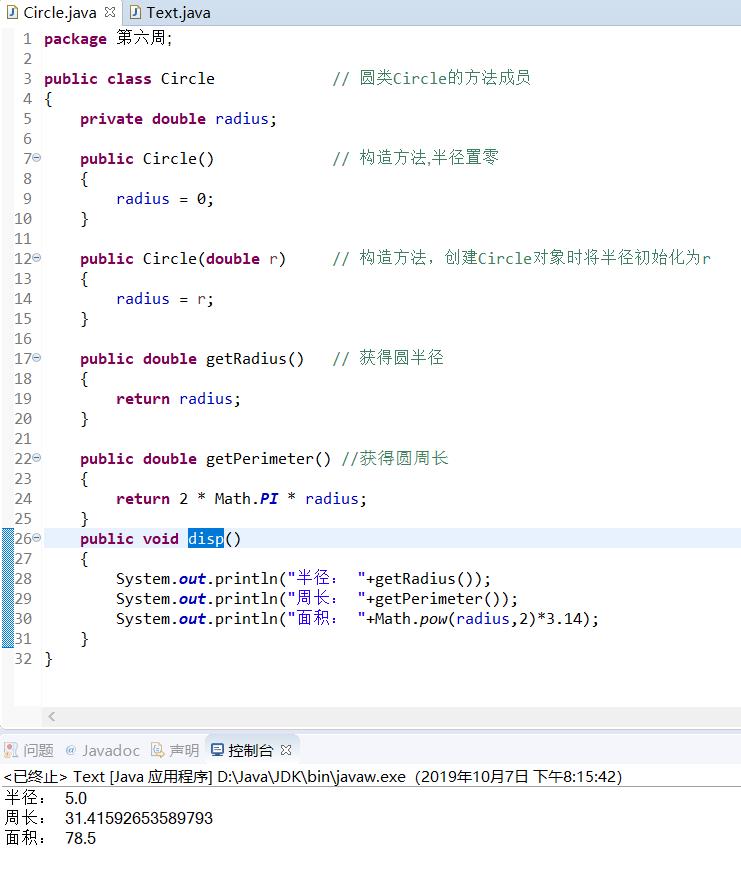
Task: Click the comment 构造方法,半径置零
Action: [x=416, y=158]
